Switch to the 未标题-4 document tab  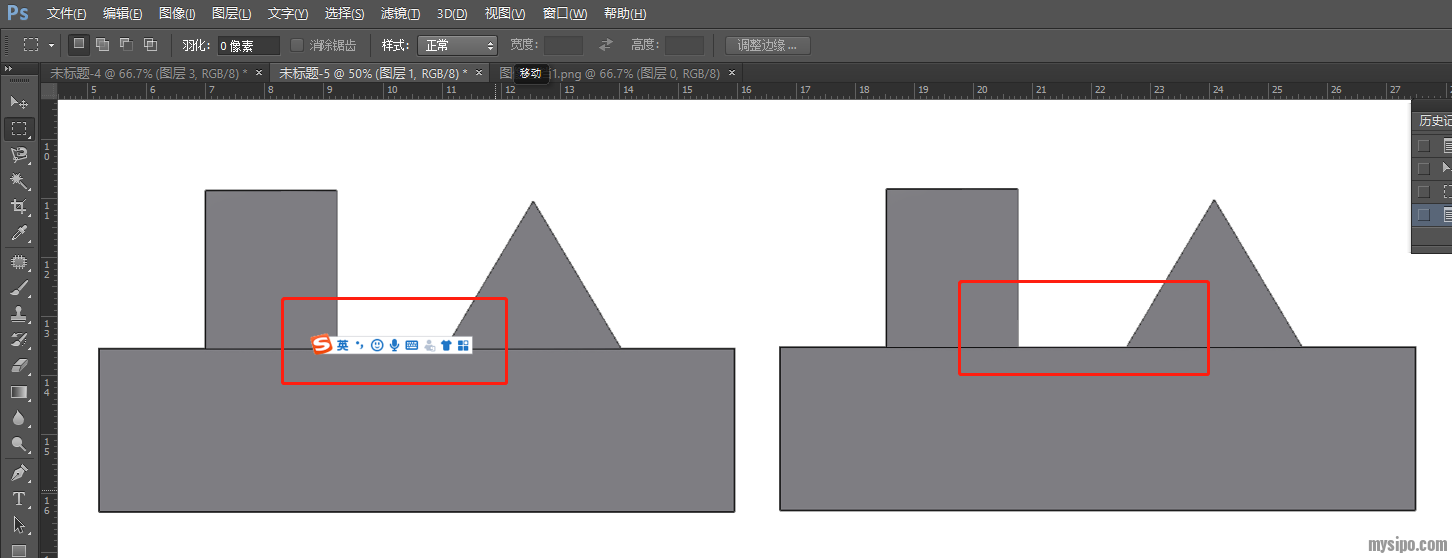click(148, 73)
